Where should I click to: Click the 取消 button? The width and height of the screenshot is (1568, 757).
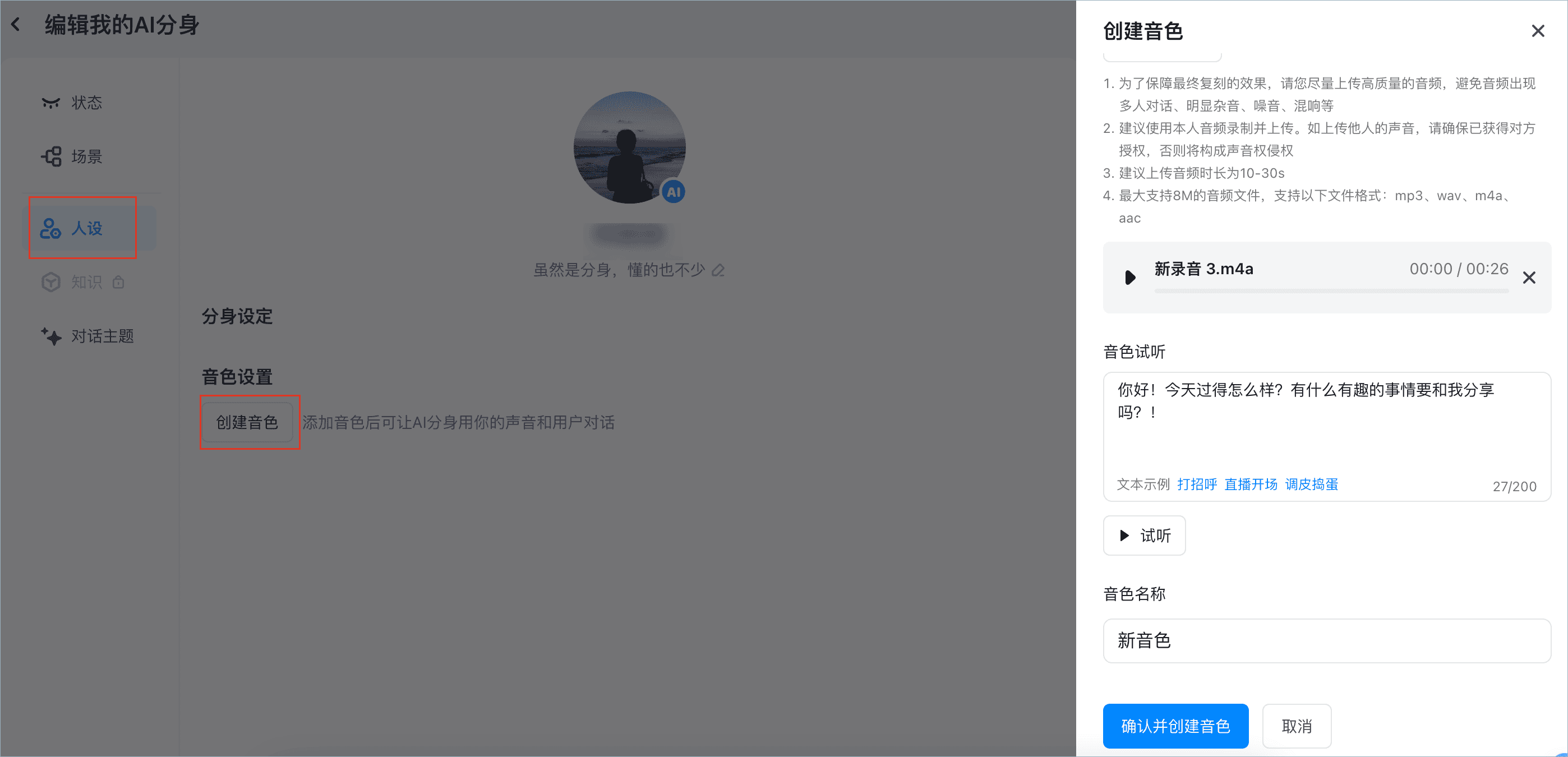coord(1297,726)
